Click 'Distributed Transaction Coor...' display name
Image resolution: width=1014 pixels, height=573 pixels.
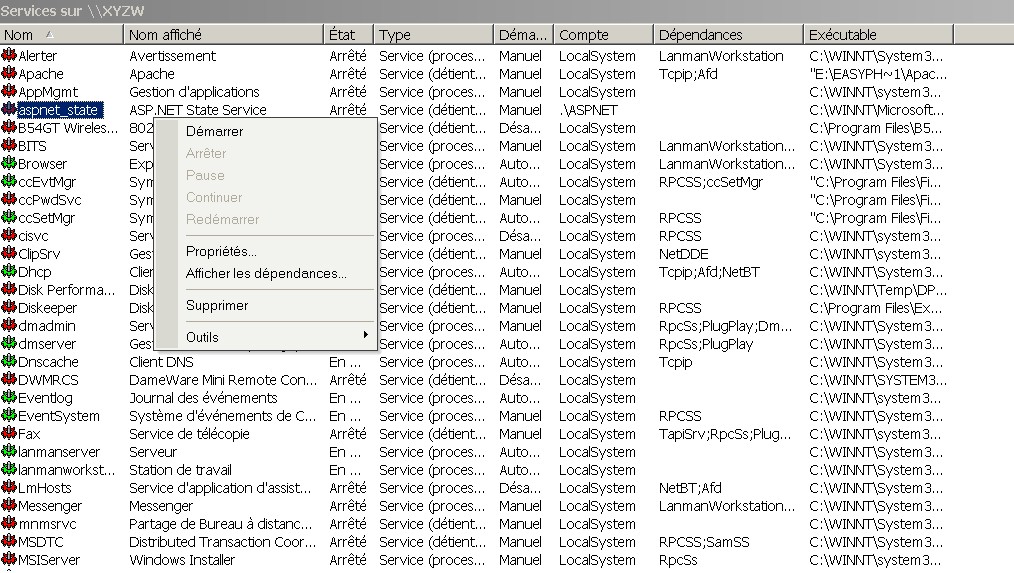222,542
